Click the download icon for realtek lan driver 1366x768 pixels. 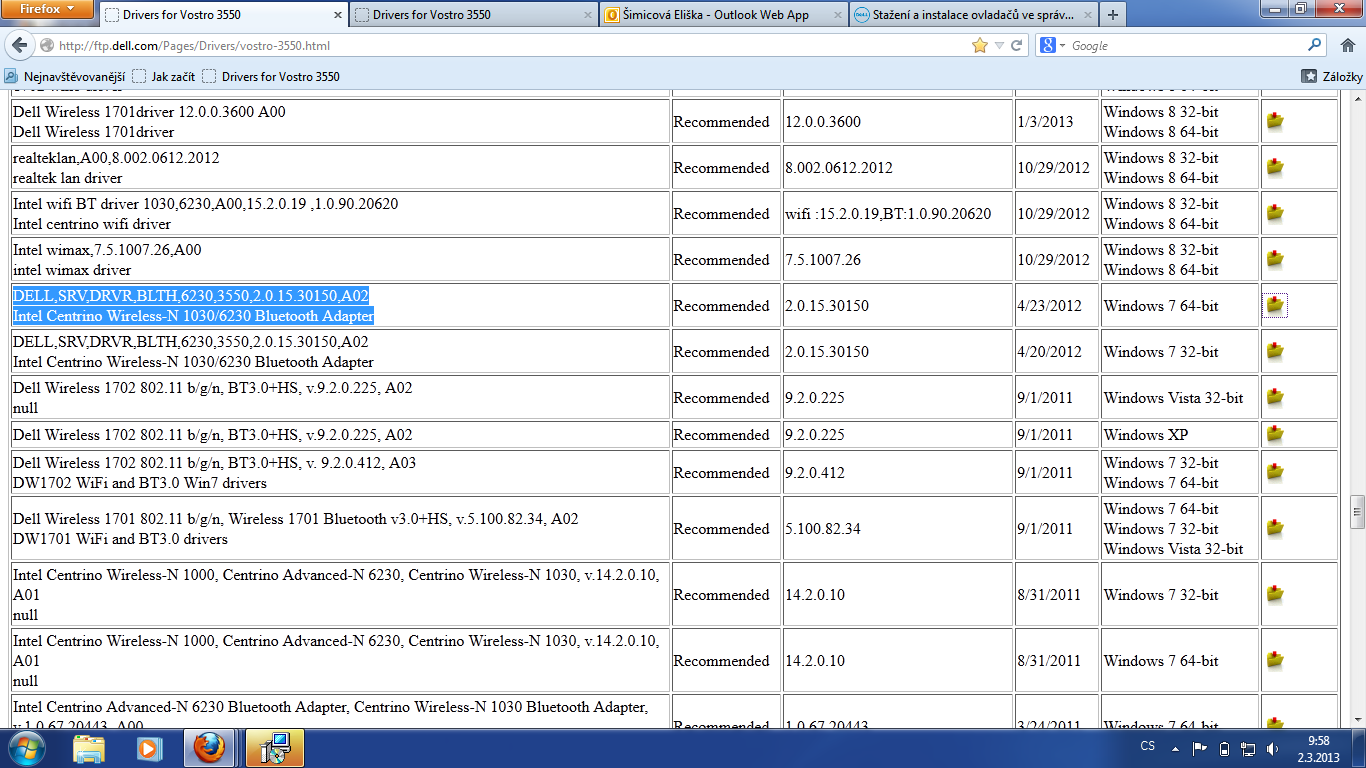1275,167
